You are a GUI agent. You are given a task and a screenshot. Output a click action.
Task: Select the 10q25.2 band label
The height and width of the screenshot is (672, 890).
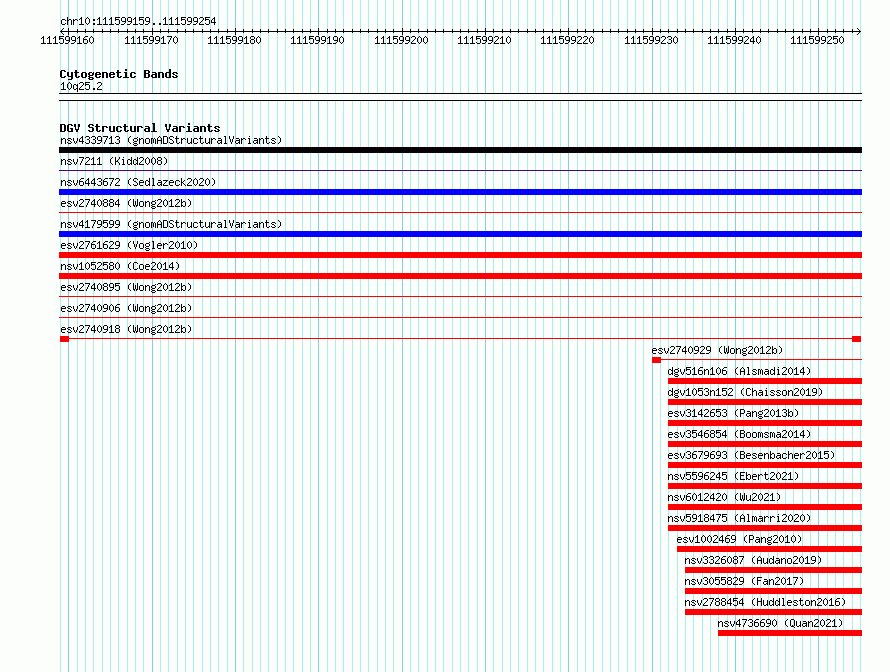click(81, 86)
